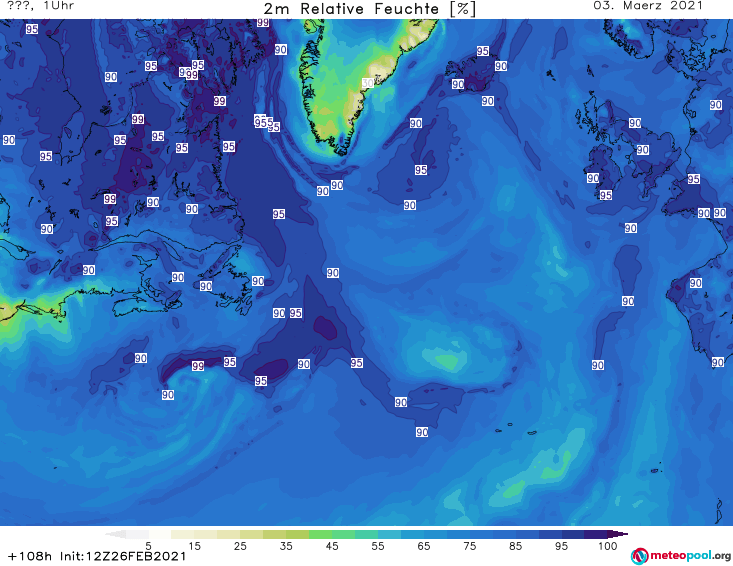
Task: Click the legend value '75'
Action: pos(469,546)
